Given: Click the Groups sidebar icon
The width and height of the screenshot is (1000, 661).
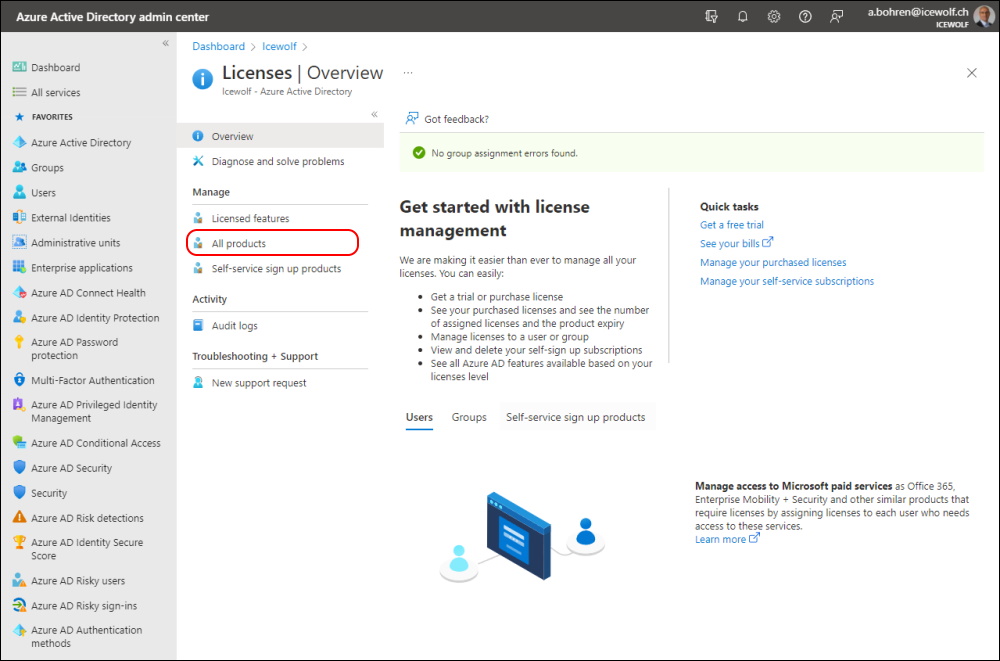Looking at the screenshot, I should coord(19,167).
